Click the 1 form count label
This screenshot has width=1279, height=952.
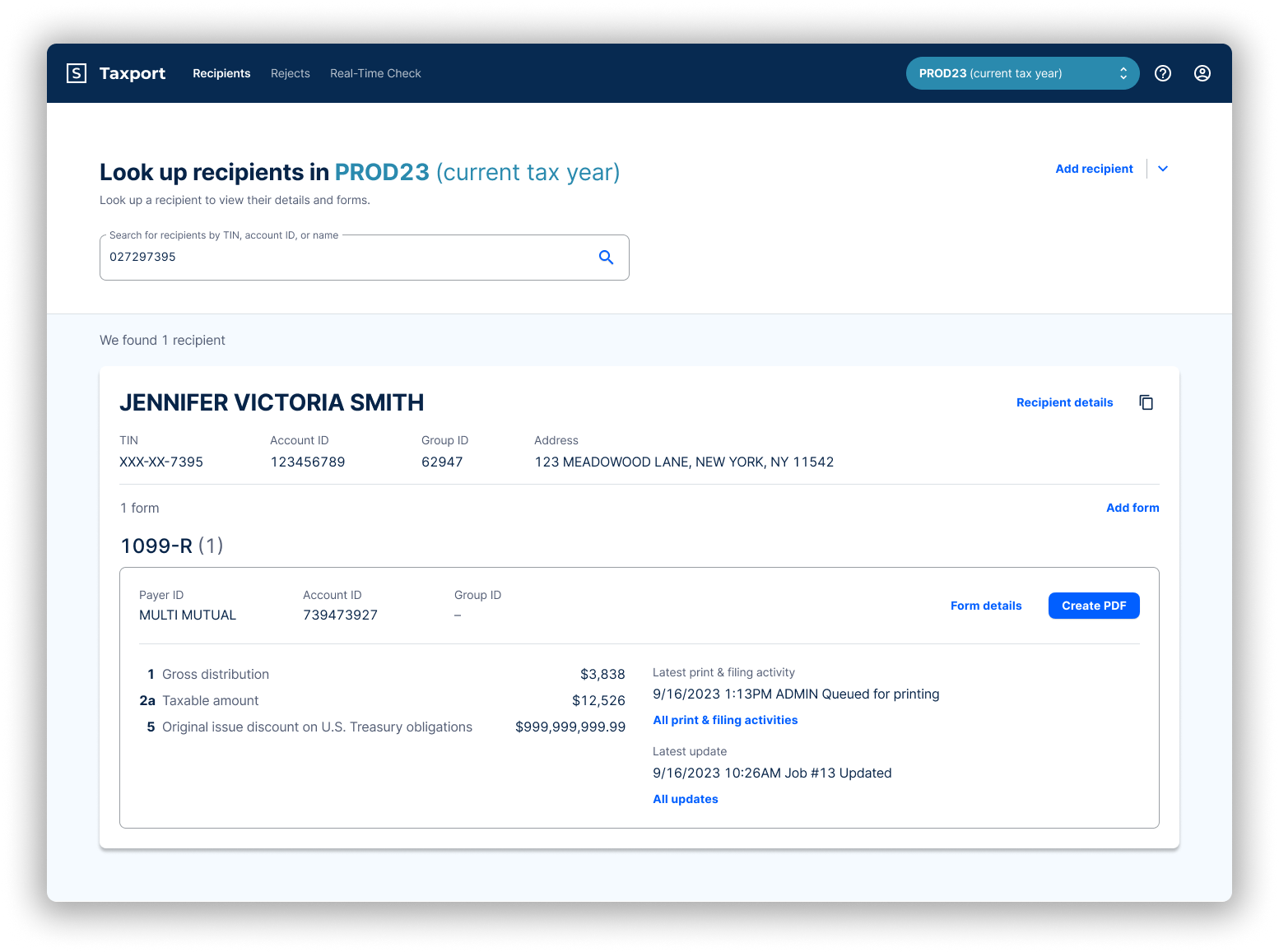coord(140,508)
